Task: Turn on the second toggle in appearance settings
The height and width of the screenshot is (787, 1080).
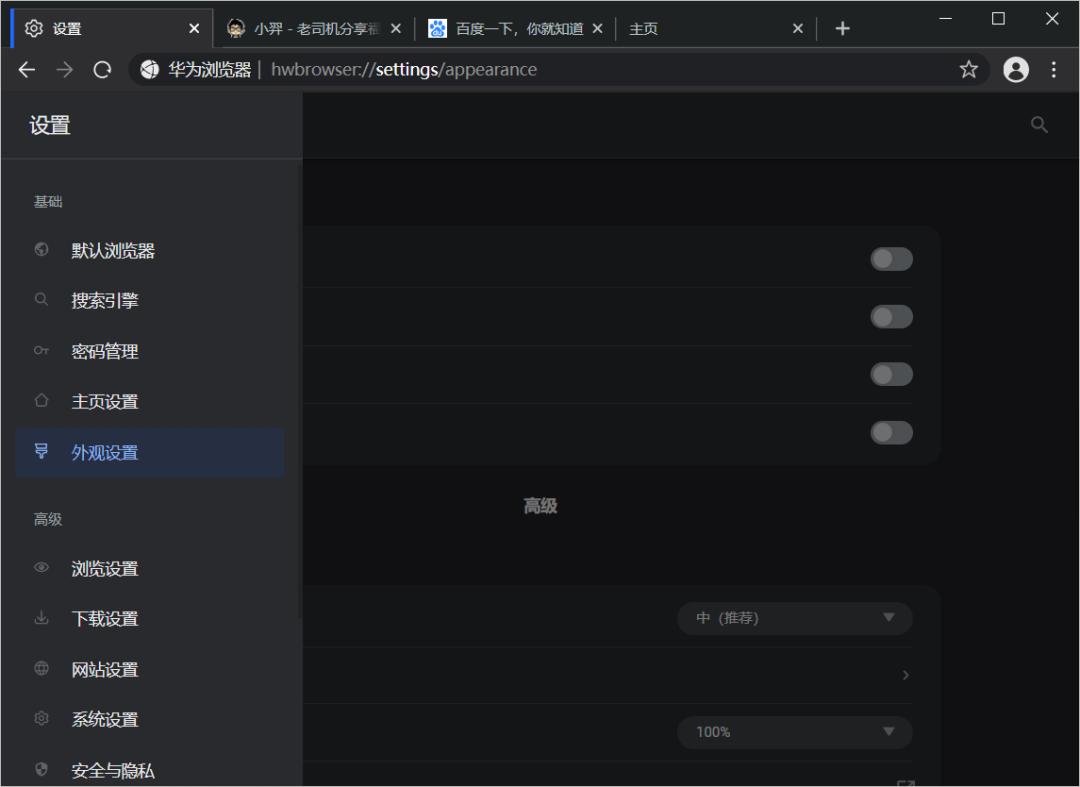Action: 890,317
